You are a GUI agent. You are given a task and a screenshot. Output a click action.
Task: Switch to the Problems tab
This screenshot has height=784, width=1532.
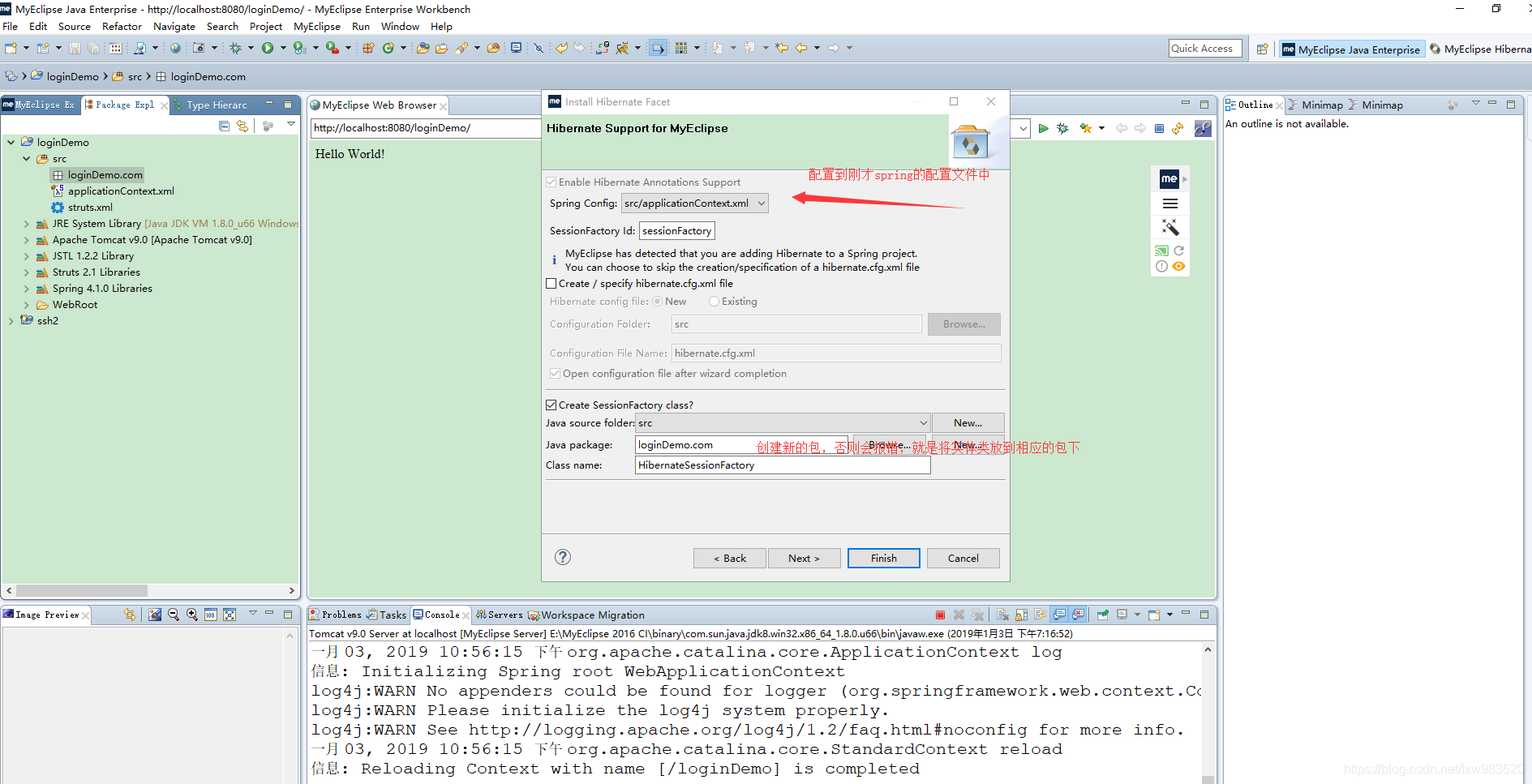[336, 615]
